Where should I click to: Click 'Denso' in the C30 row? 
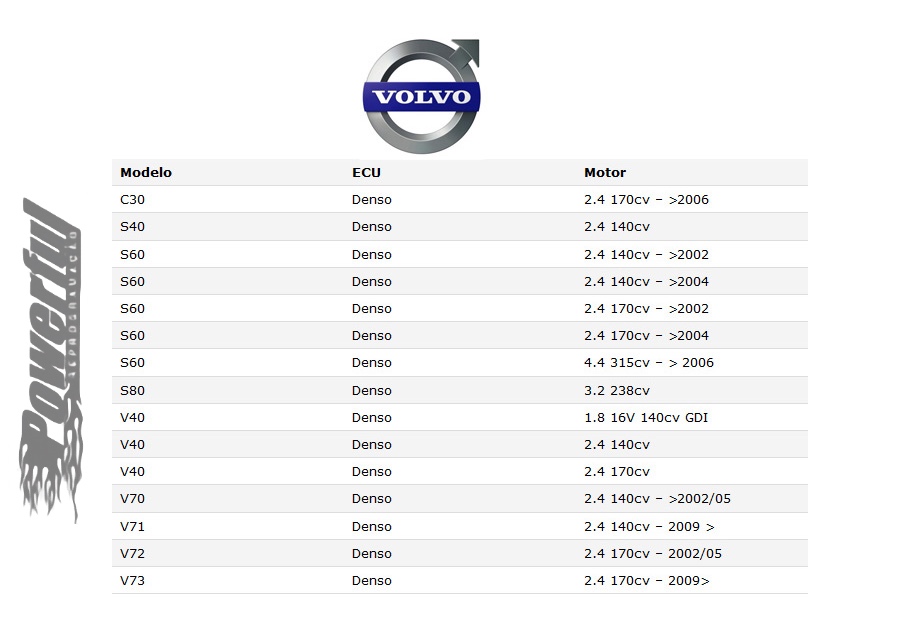372,200
